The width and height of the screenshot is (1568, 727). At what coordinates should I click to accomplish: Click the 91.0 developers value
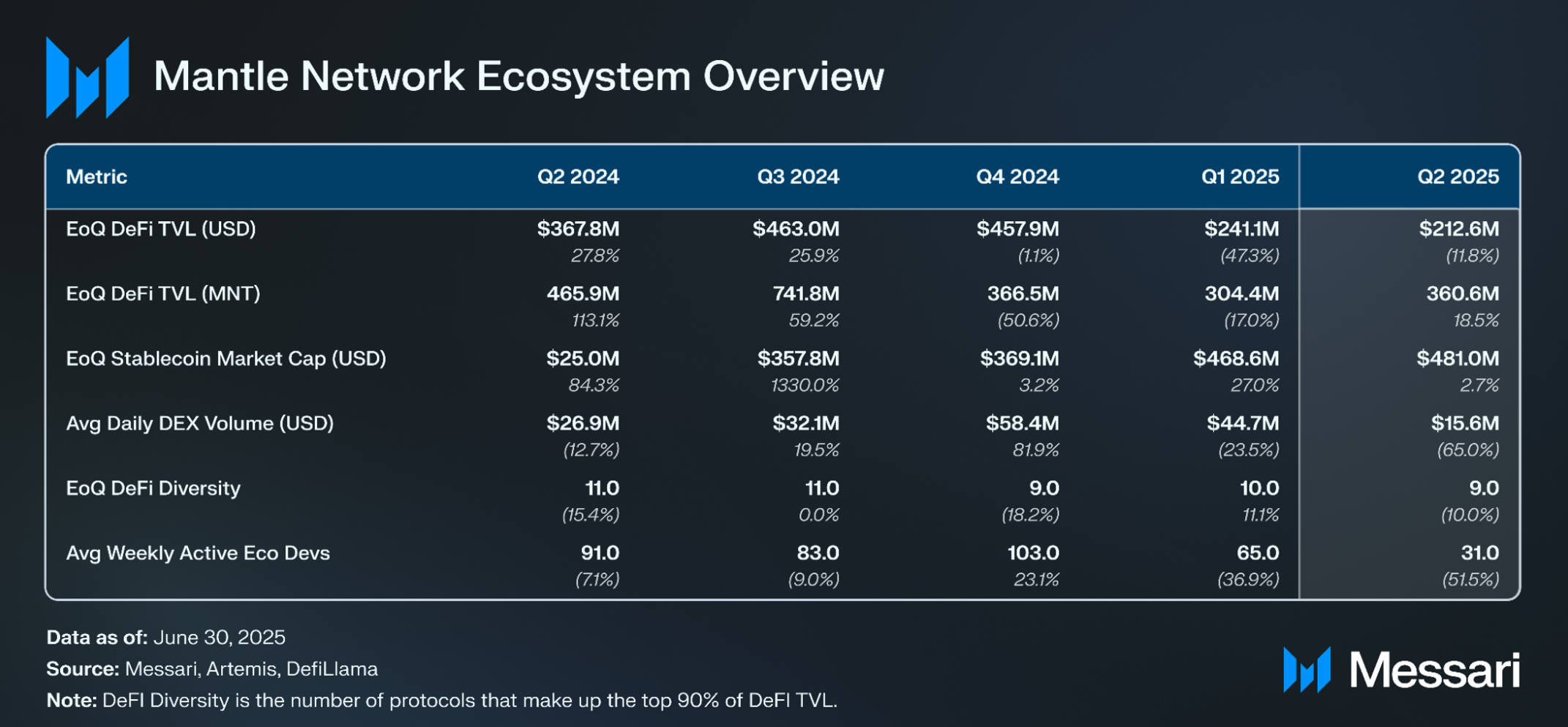[x=600, y=553]
